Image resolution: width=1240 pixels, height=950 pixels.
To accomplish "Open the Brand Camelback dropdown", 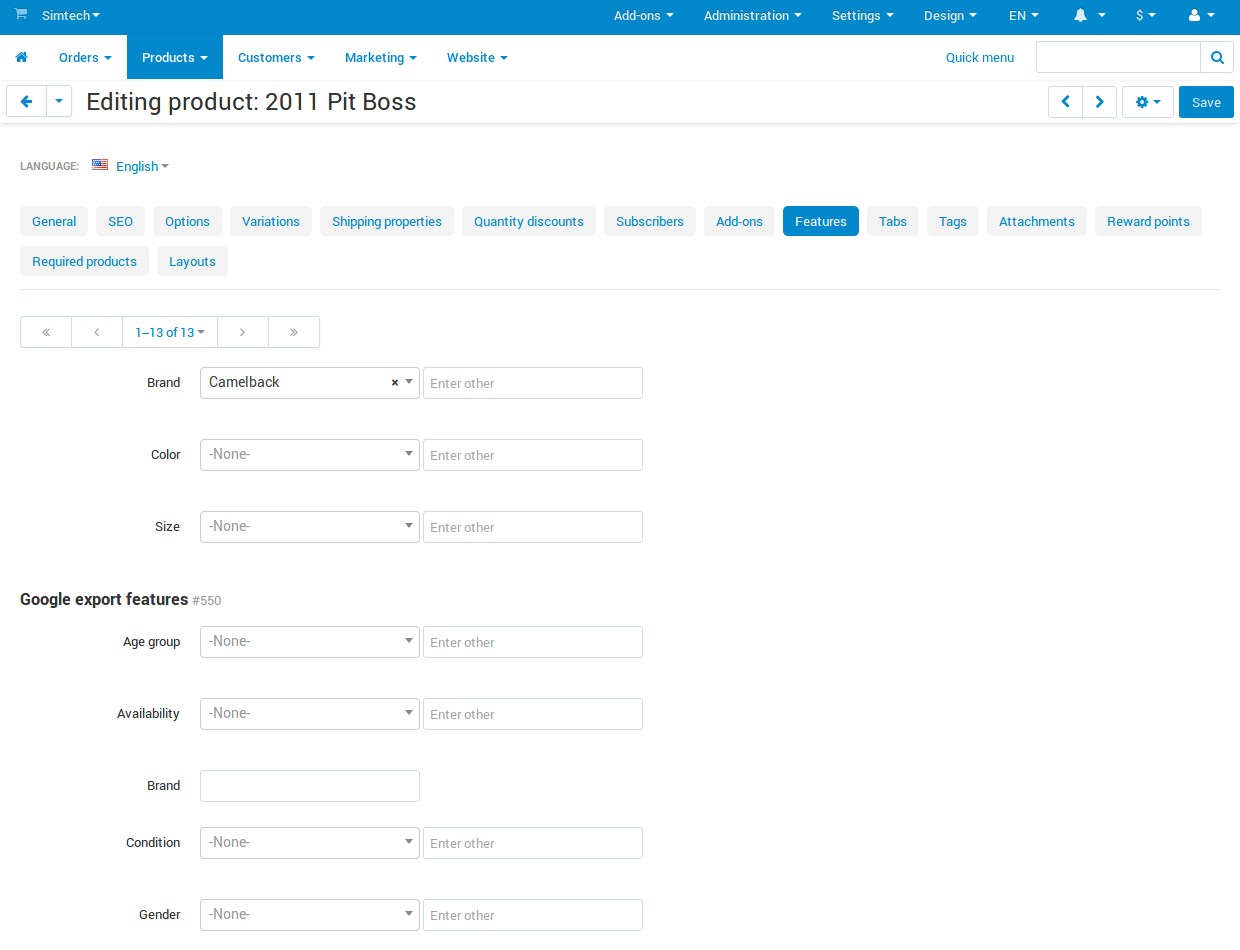I will (x=310, y=383).
